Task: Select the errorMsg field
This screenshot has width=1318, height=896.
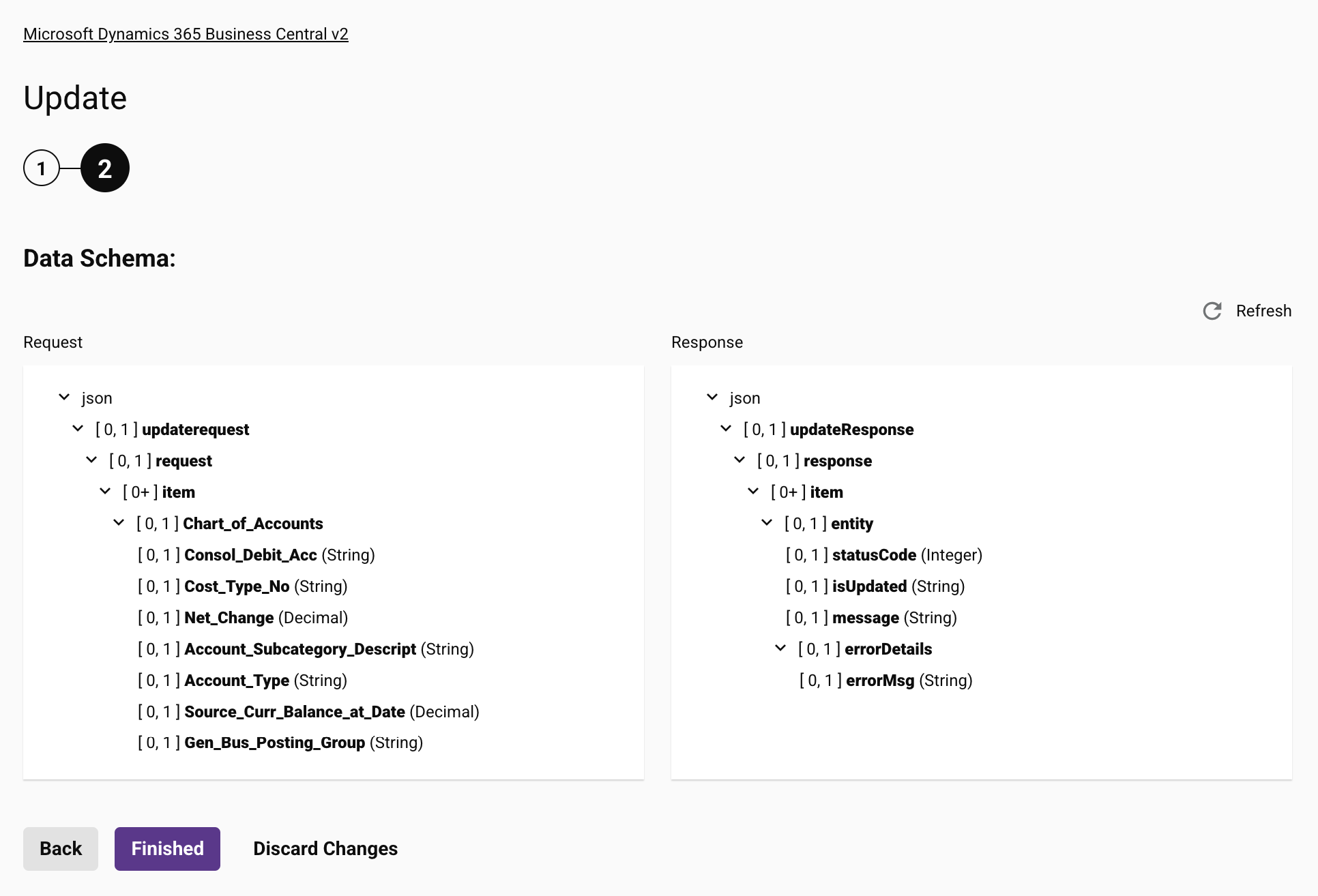Action: [886, 681]
